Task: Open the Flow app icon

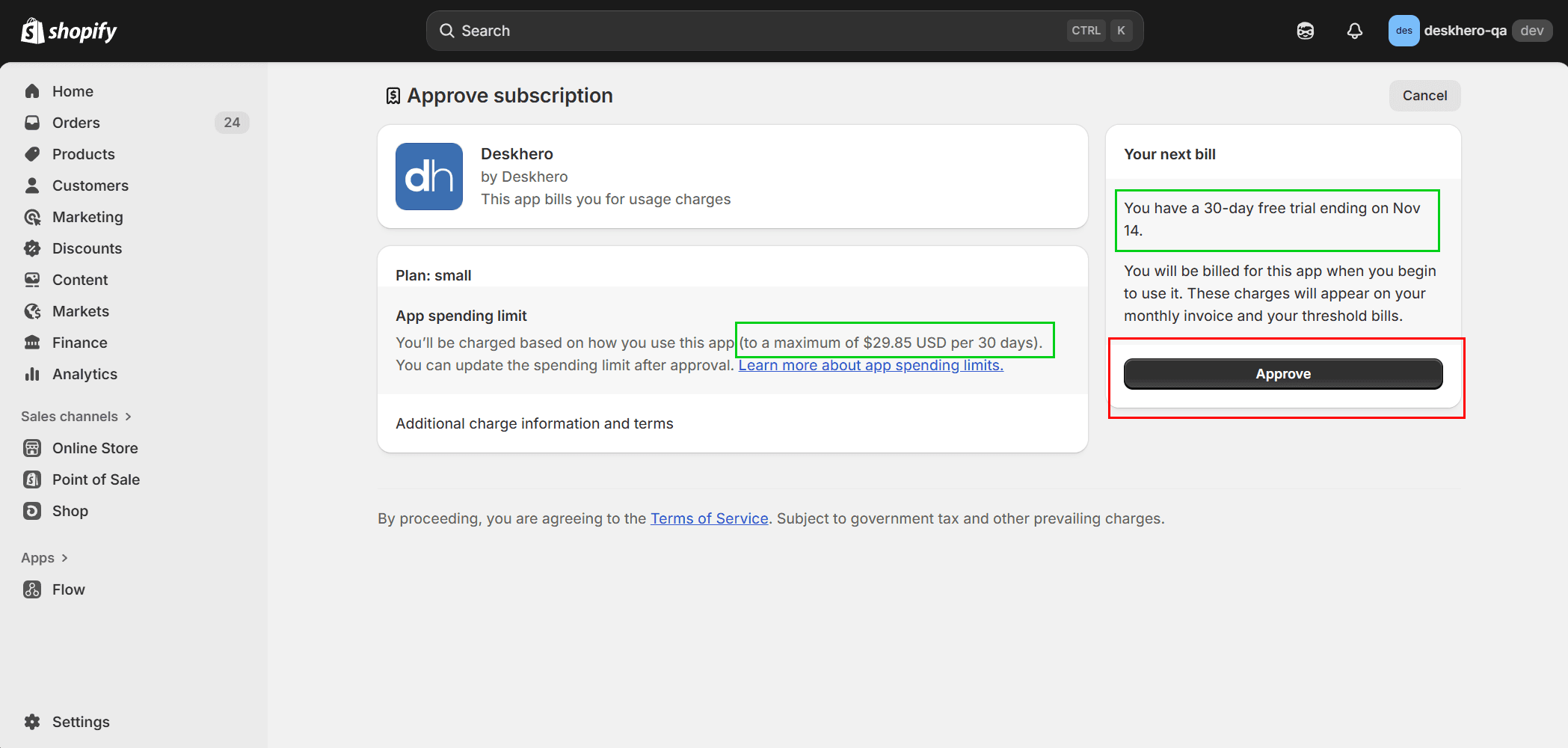Action: (x=32, y=589)
